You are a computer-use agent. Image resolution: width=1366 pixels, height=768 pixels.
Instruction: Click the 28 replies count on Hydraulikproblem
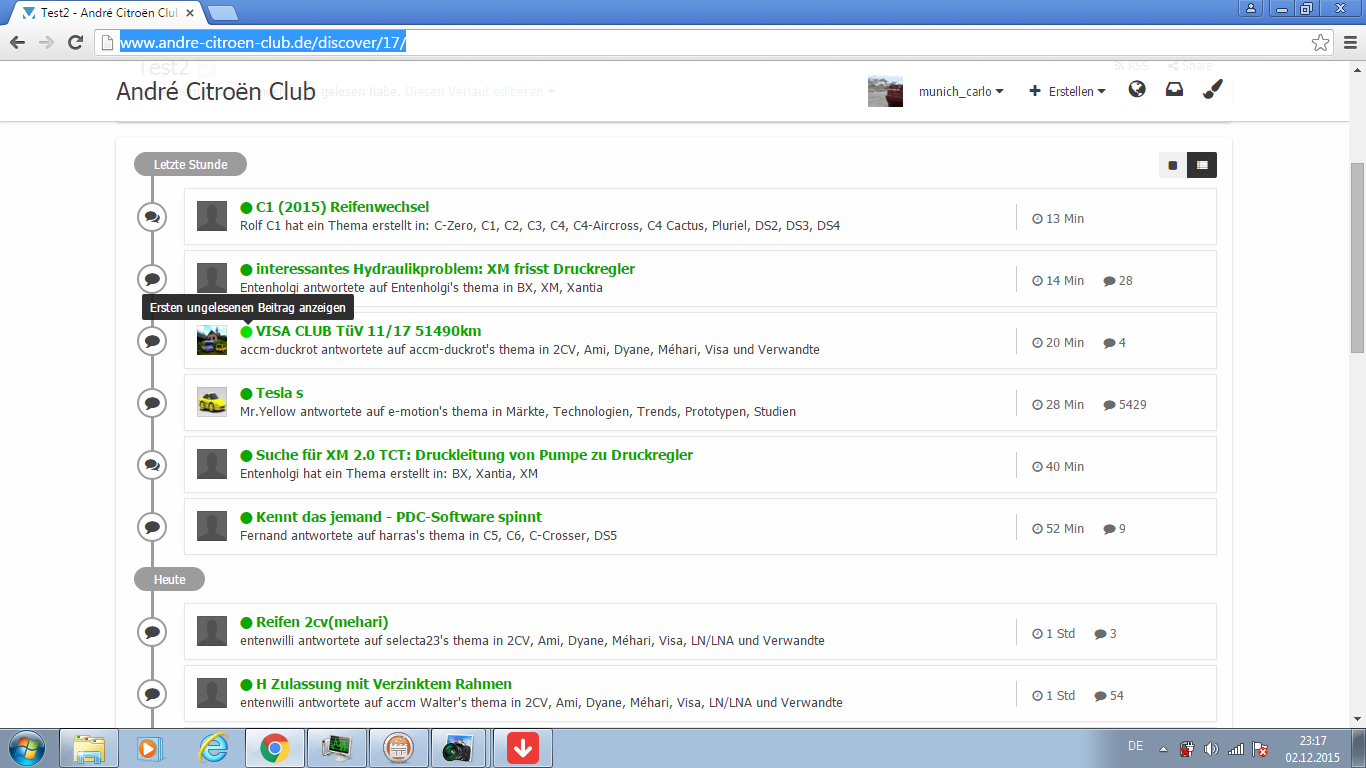point(1118,281)
